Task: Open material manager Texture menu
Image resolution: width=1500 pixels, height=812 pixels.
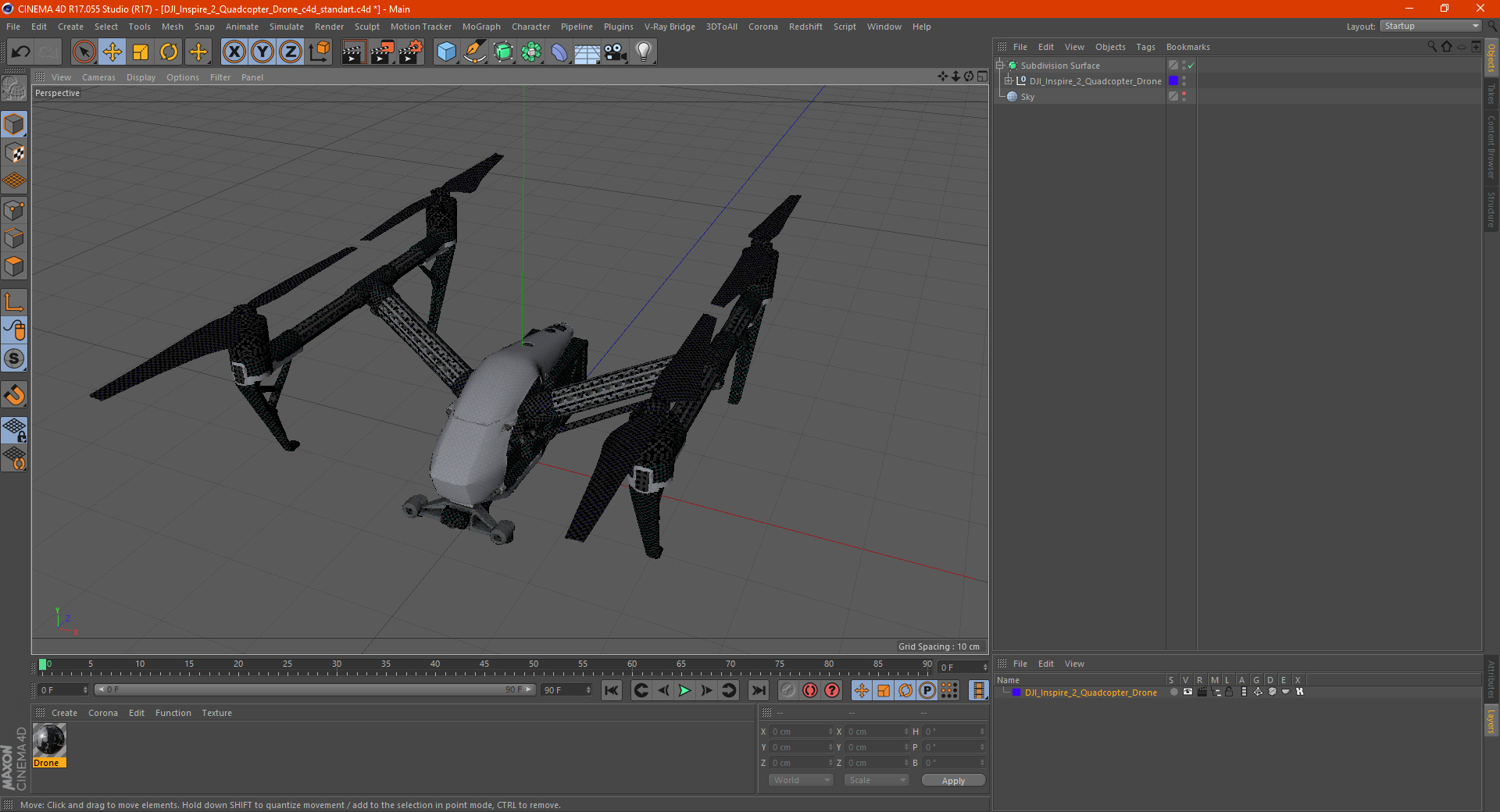Action: click(216, 713)
